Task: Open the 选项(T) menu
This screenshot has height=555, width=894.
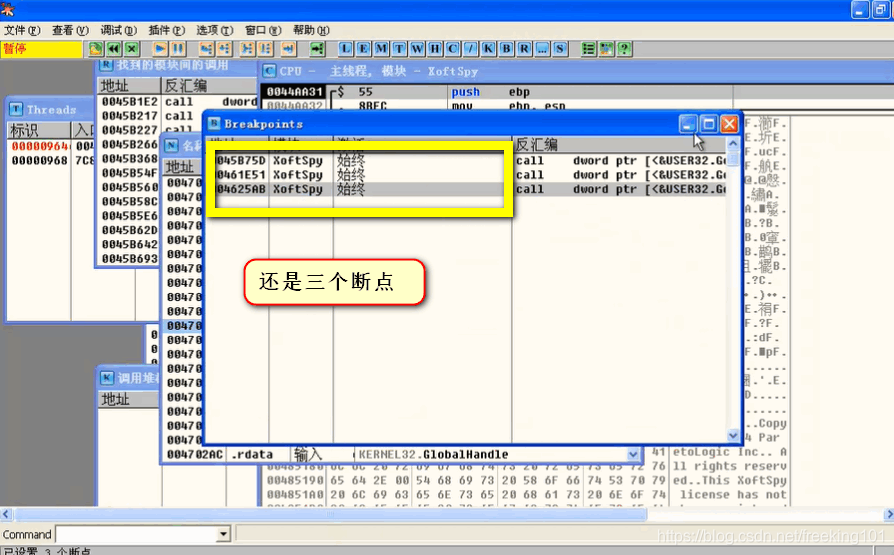Action: click(215, 30)
